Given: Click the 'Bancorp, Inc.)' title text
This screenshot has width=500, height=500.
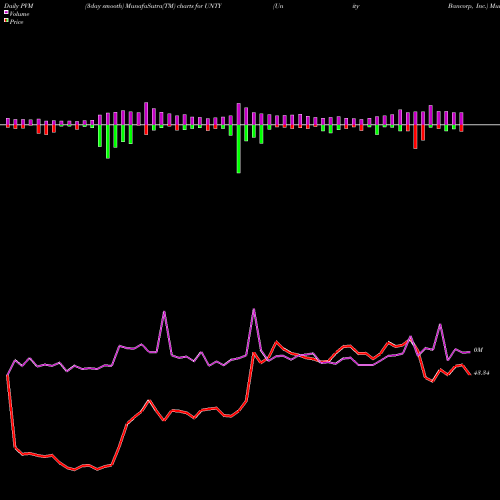Looking at the screenshot, I should pyautogui.click(x=468, y=6).
